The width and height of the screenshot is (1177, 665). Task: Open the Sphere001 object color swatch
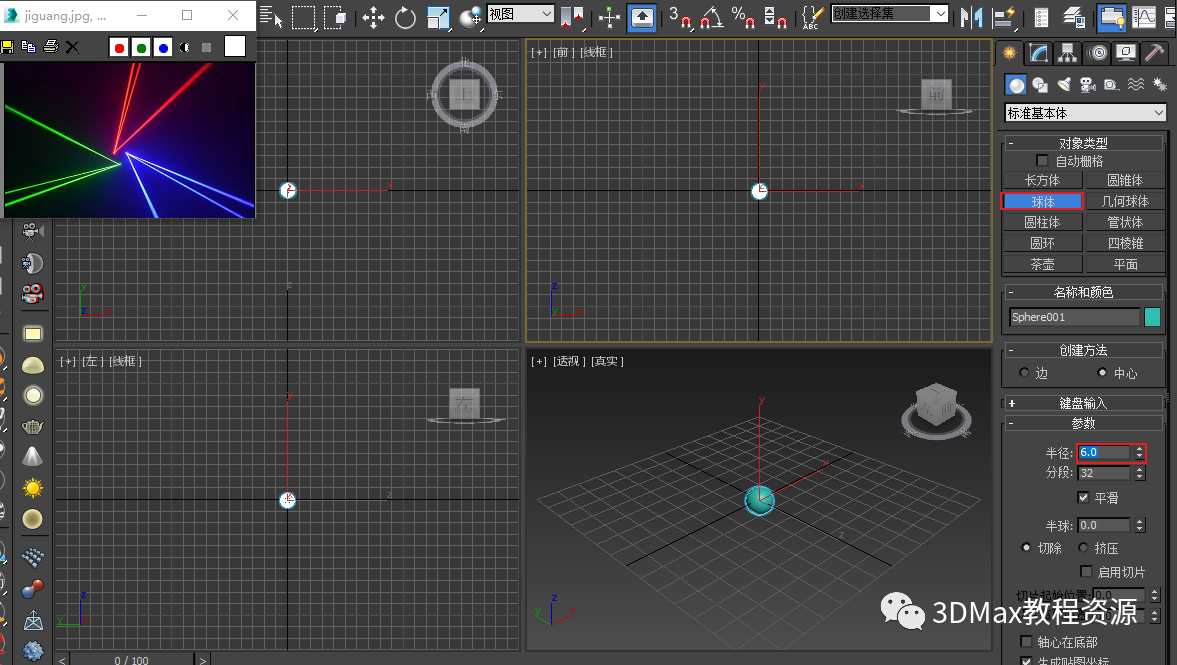click(x=1153, y=317)
